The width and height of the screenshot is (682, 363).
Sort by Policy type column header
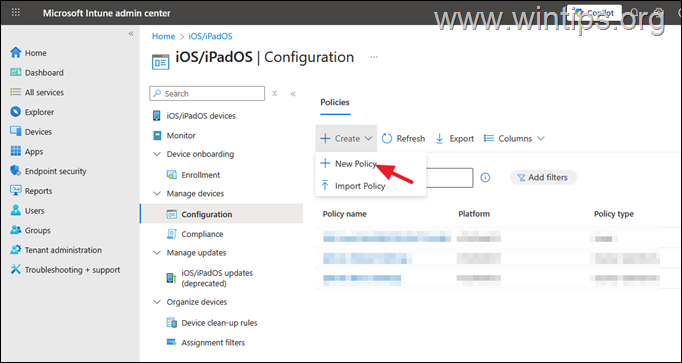614,214
